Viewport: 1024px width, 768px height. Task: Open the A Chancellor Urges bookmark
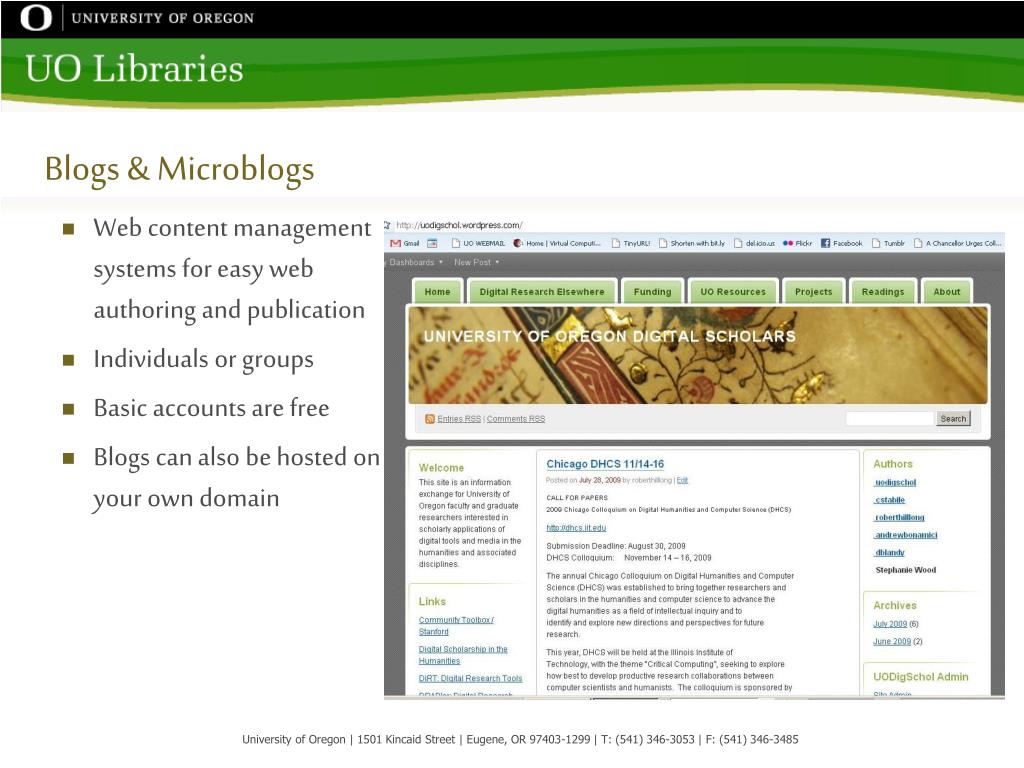point(957,244)
